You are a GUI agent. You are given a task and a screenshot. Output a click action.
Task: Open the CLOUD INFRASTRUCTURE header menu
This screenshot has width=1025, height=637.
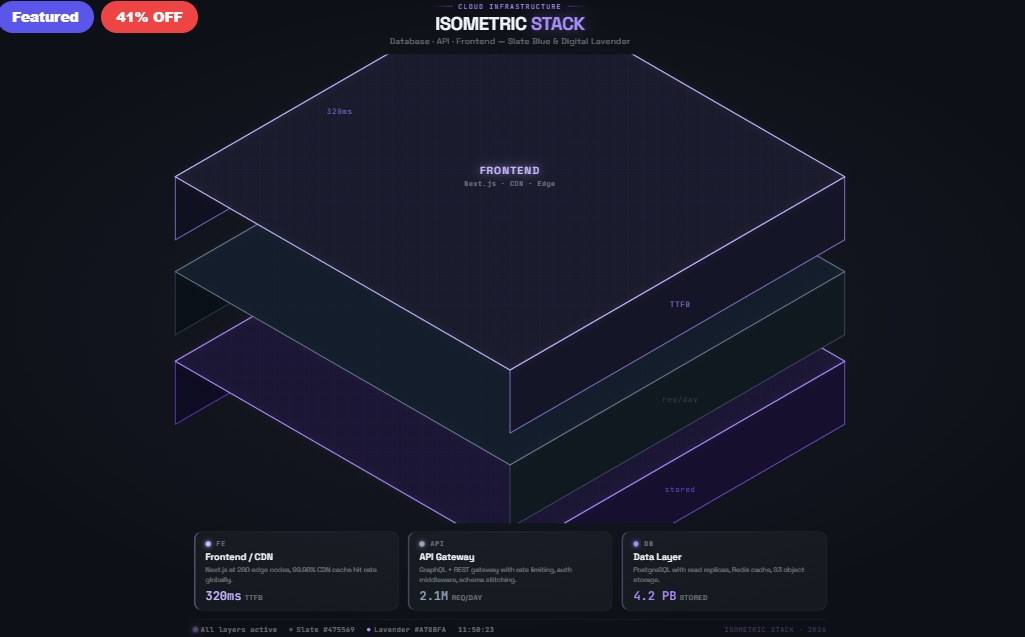tap(512, 6)
